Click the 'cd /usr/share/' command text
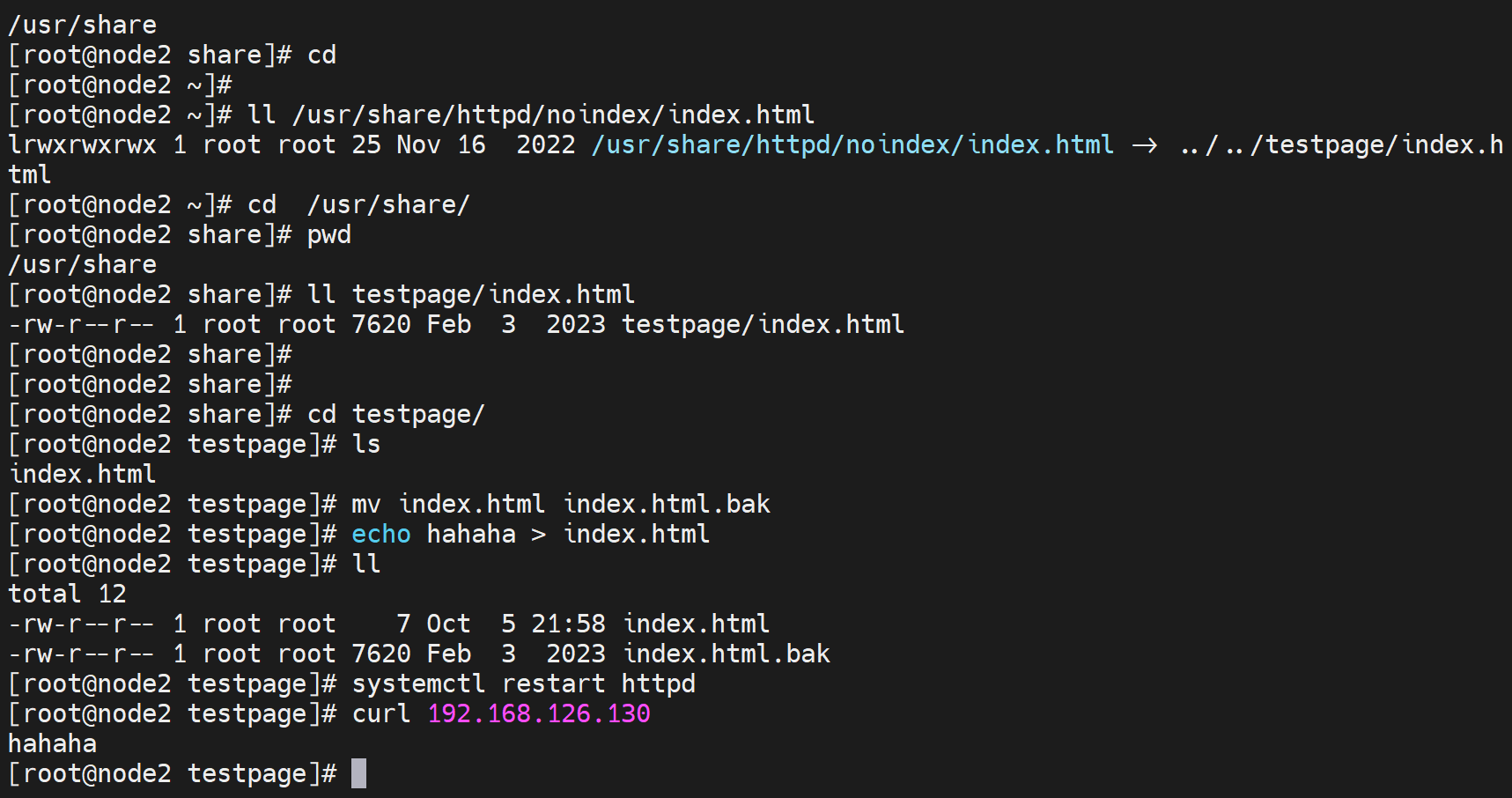Viewport: 1512px width, 798px height. [358, 204]
